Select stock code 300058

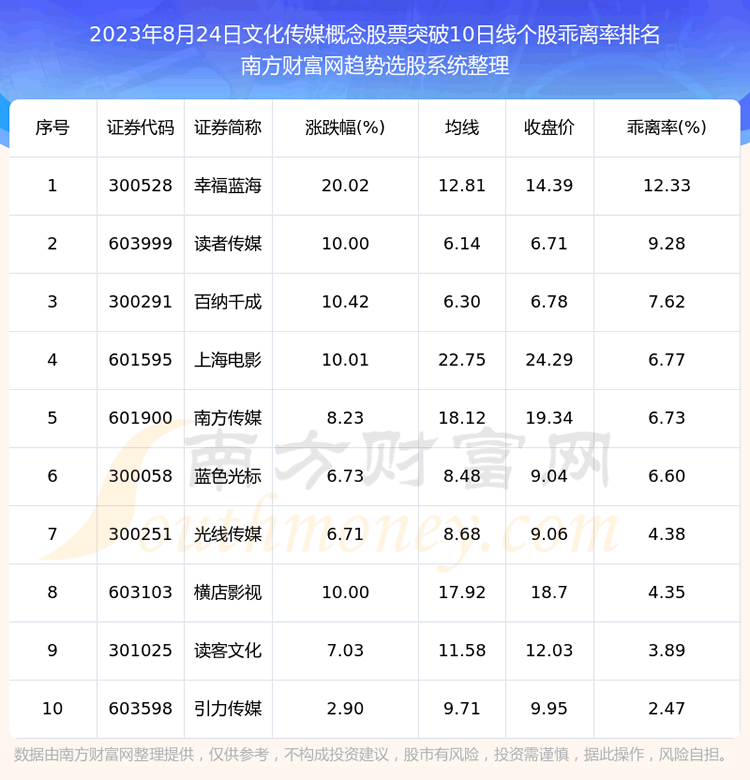point(140,476)
